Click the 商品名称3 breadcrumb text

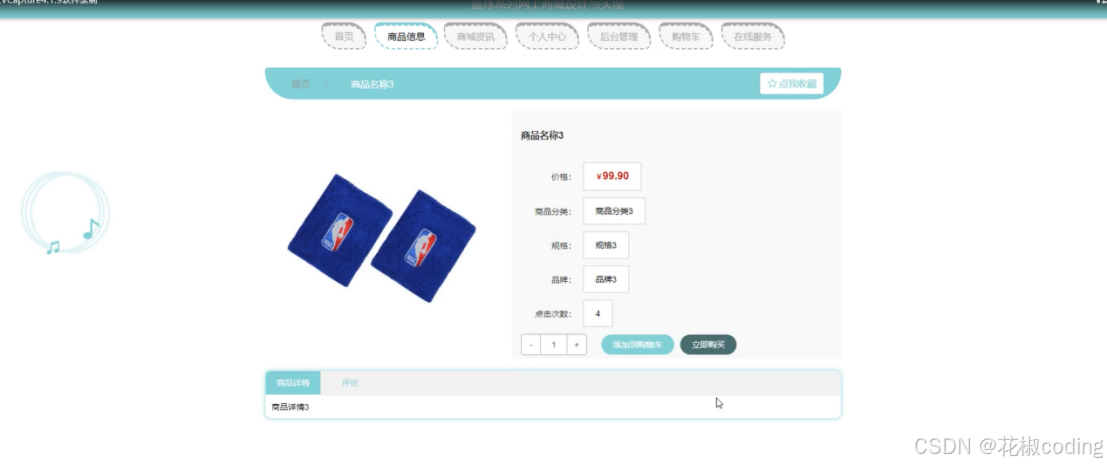[372, 84]
